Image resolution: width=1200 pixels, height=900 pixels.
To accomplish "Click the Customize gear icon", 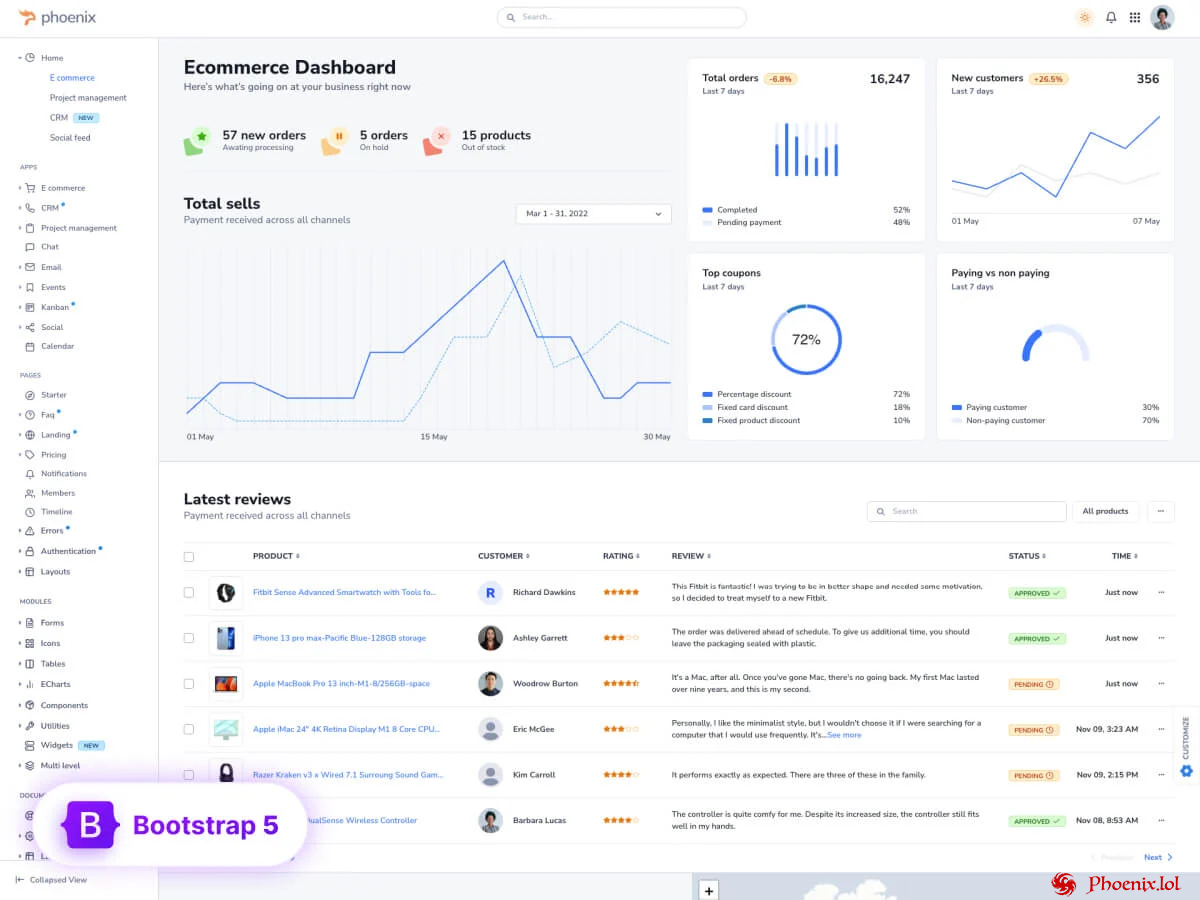I will [1186, 771].
